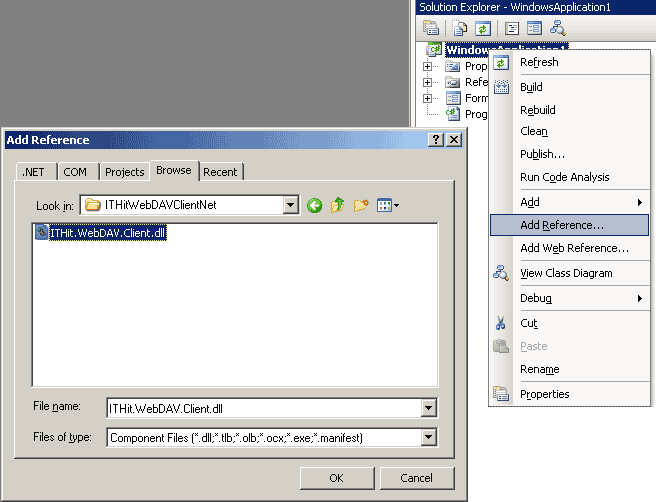
Task: Click Refresh icon in Solution Explorer toolbar
Action: pyautogui.click(x=483, y=28)
